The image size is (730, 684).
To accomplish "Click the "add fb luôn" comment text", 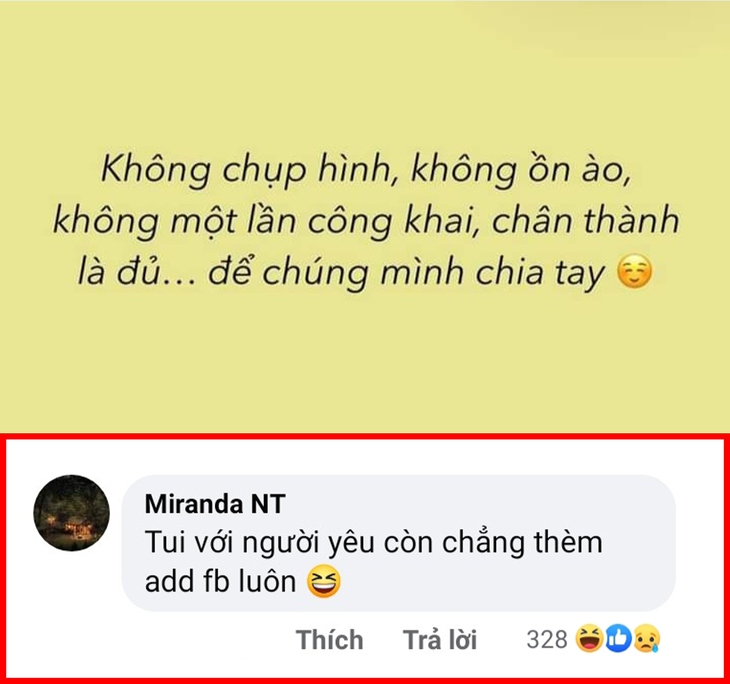I will click(221, 582).
